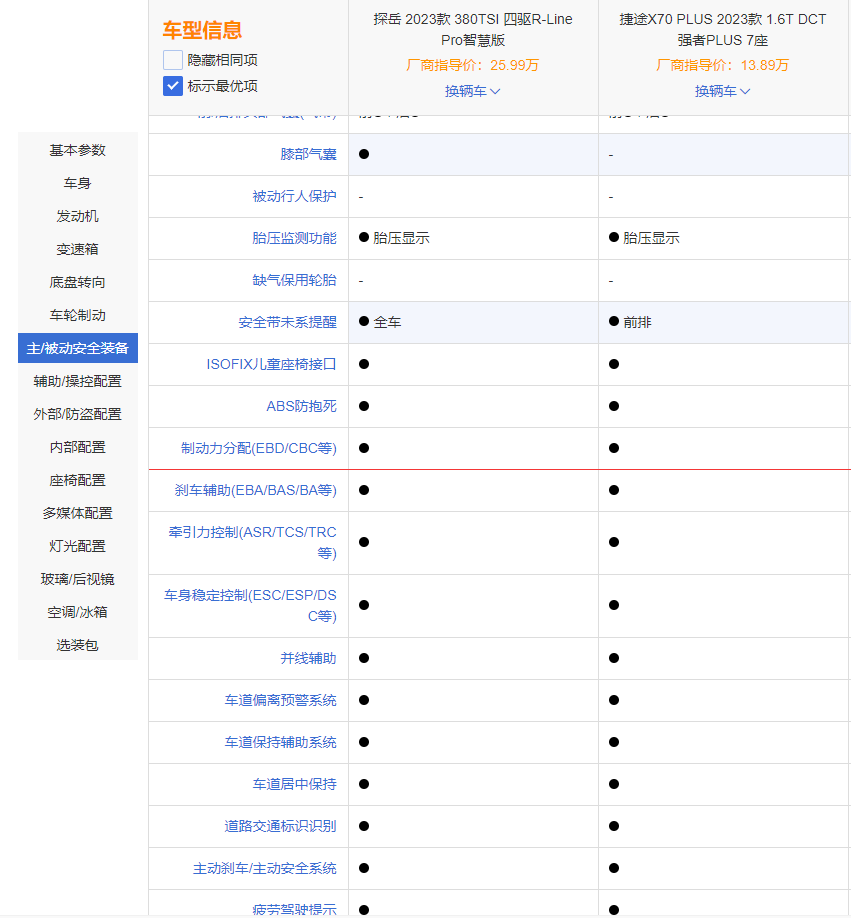This screenshot has width=851, height=918.
Task: Click the 探岳 2023款 380TSI model title
Action: (x=473, y=30)
